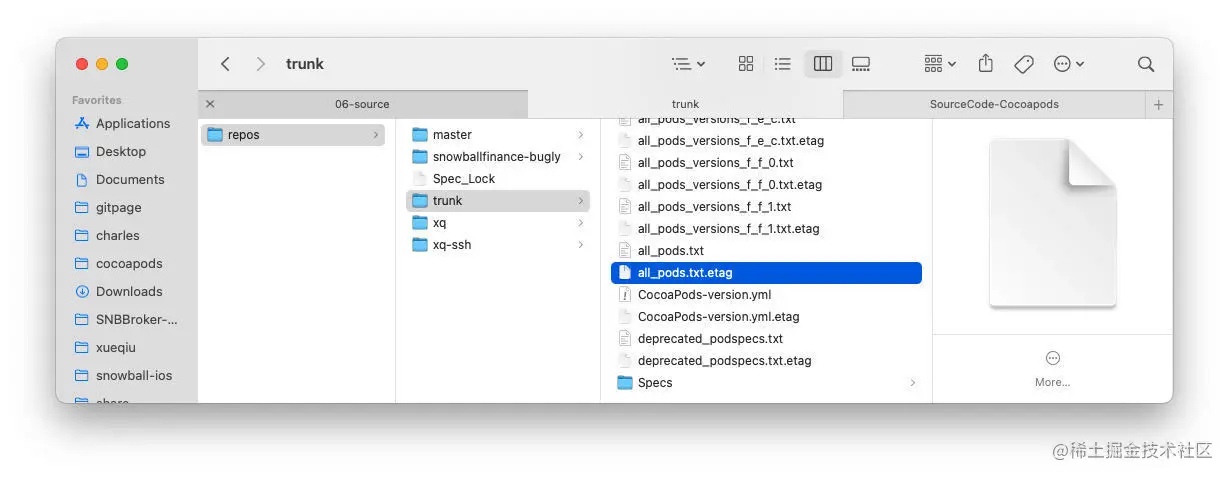Switch to list view
Viewport: 1229px width, 477px height.
click(x=783, y=64)
